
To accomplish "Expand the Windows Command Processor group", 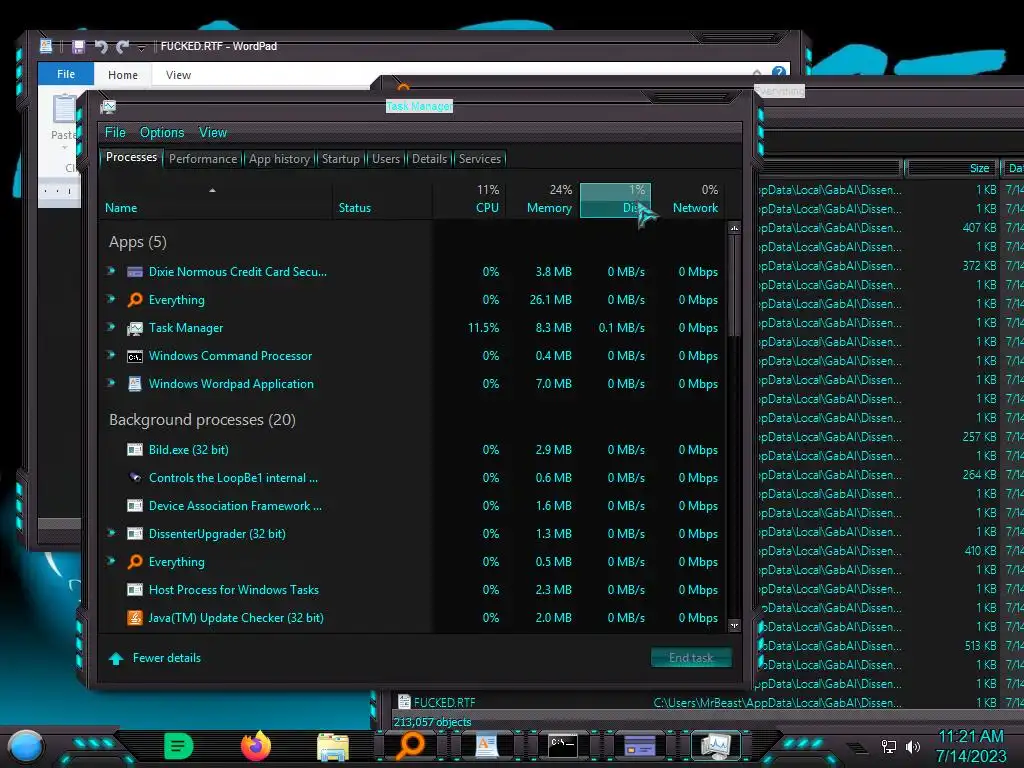I will (x=111, y=355).
